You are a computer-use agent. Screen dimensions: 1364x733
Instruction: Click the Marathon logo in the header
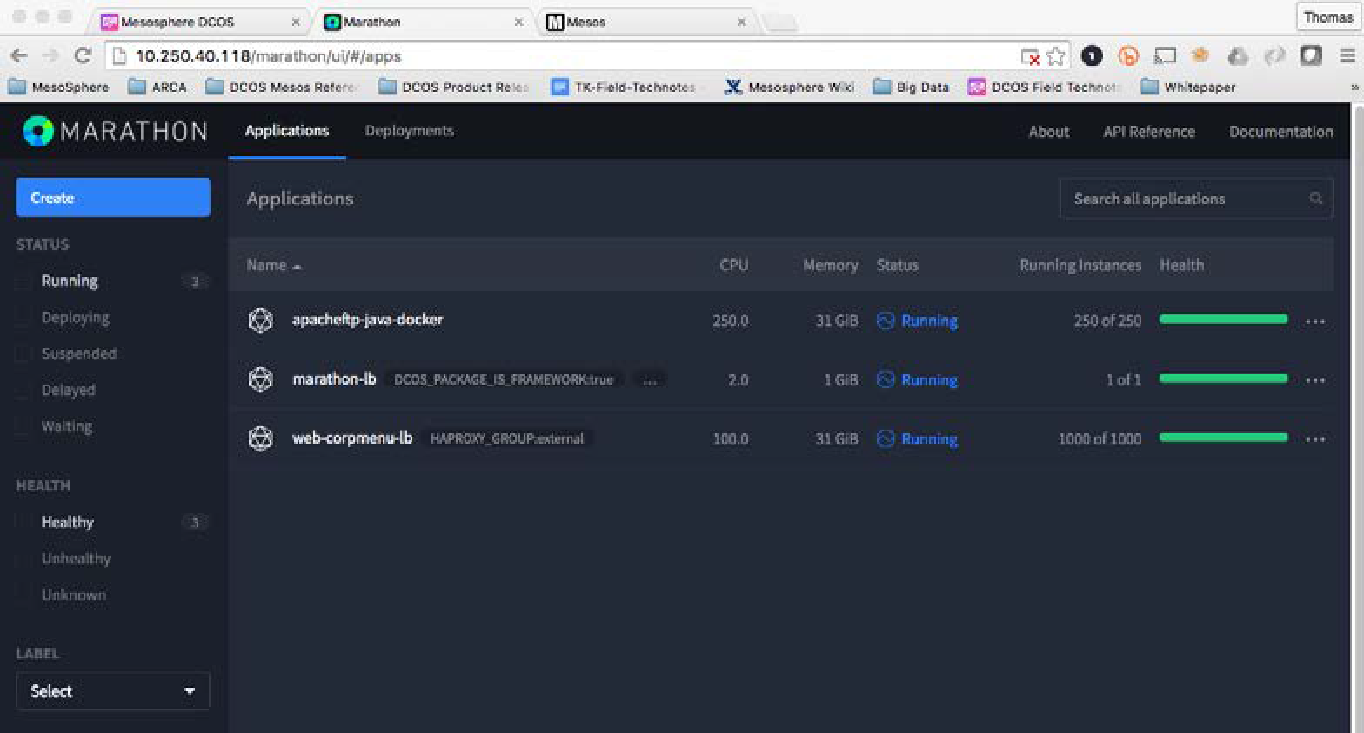115,131
